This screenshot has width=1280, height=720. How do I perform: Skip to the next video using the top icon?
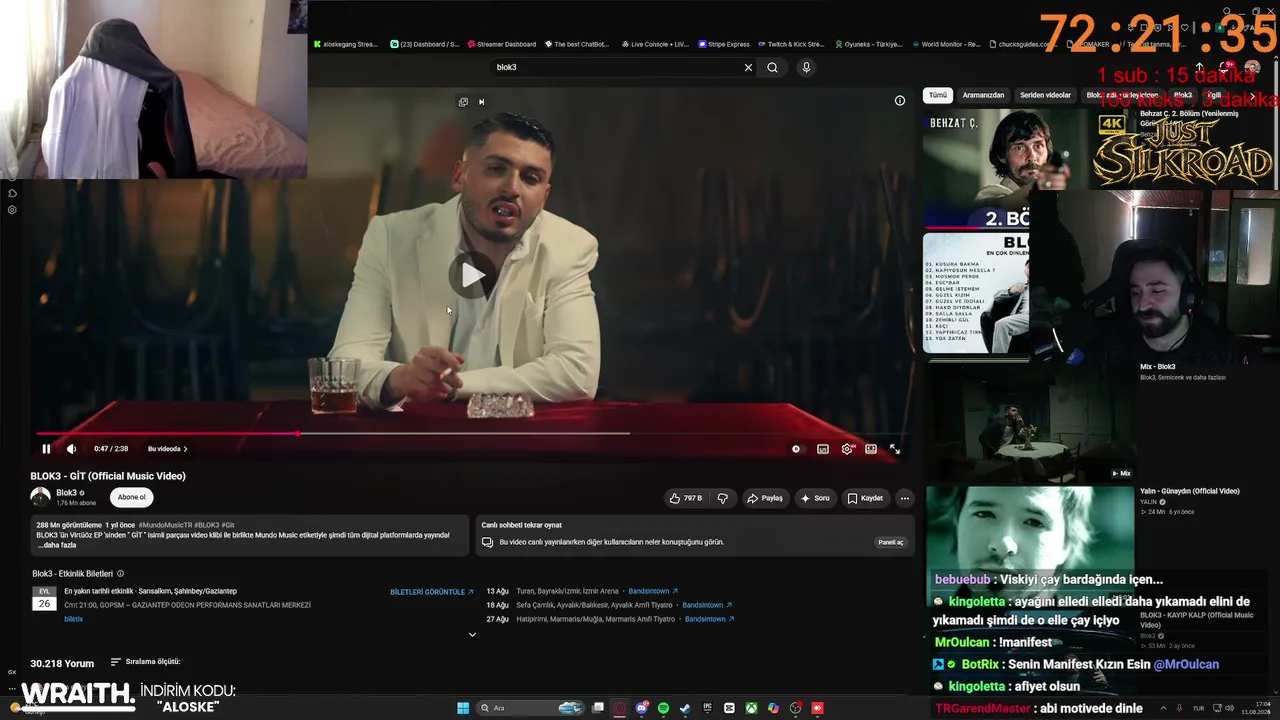481,102
